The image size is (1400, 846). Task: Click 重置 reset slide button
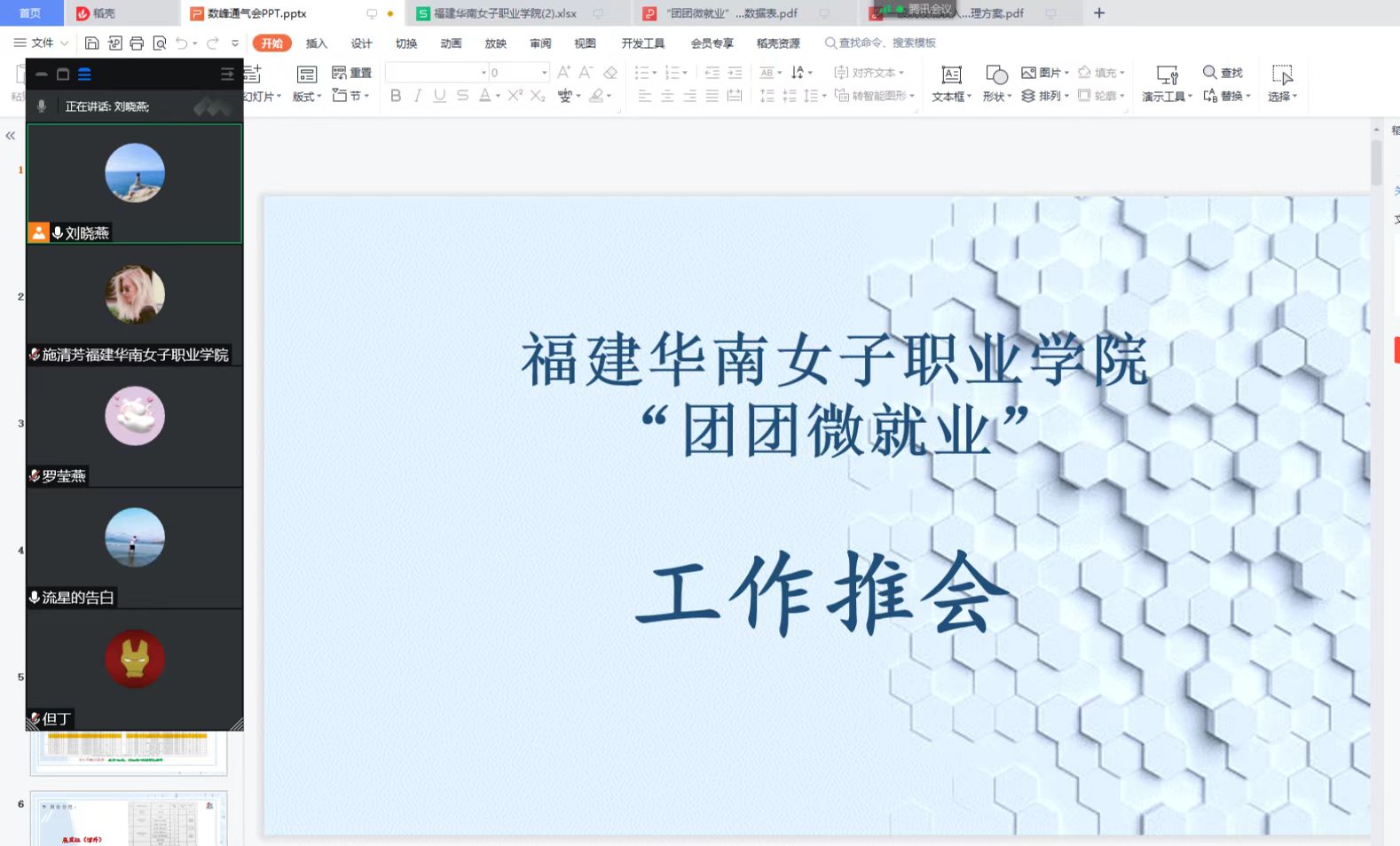click(x=351, y=73)
